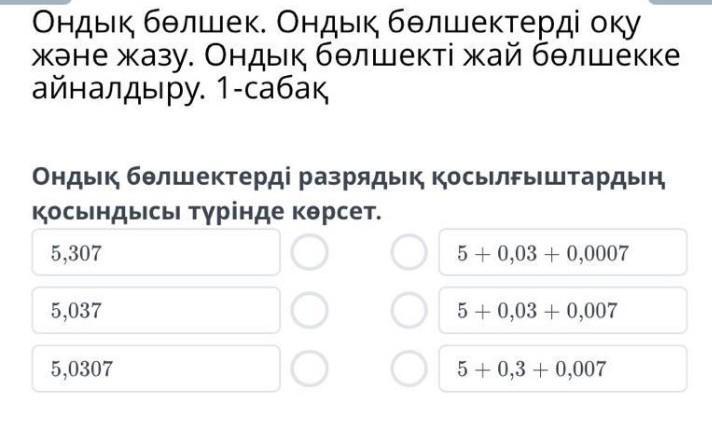The image size is (712, 444).
Task: Click the 5,037 answer card
Action: point(155,311)
